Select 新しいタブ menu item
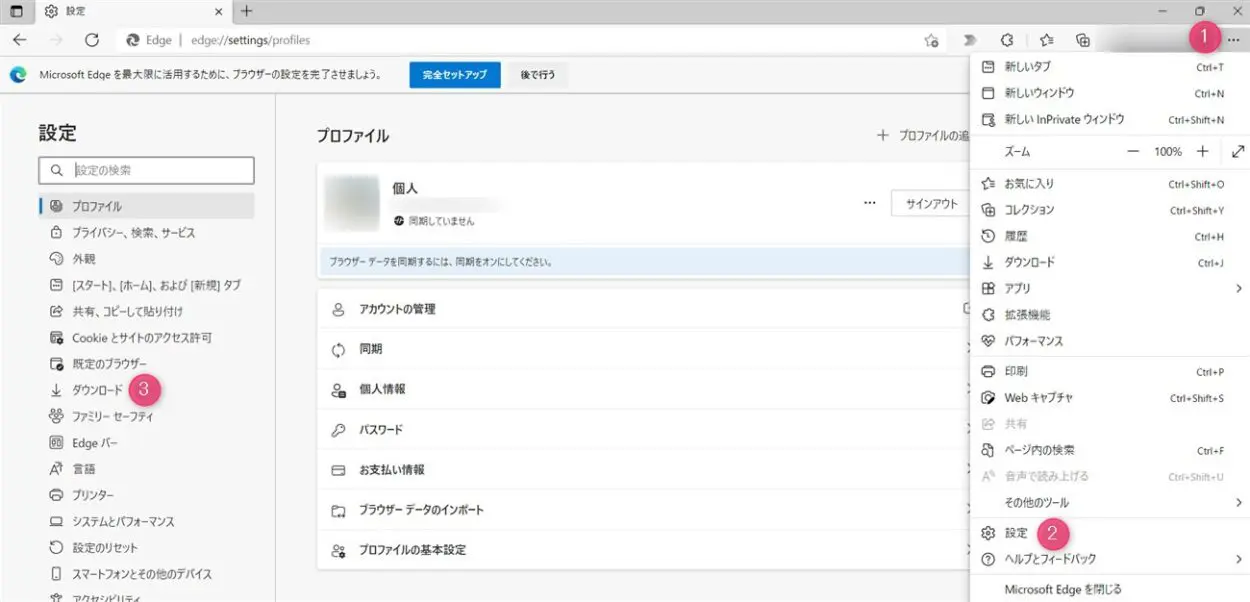Screen dimensions: 1250x602 [x=1110, y=67]
